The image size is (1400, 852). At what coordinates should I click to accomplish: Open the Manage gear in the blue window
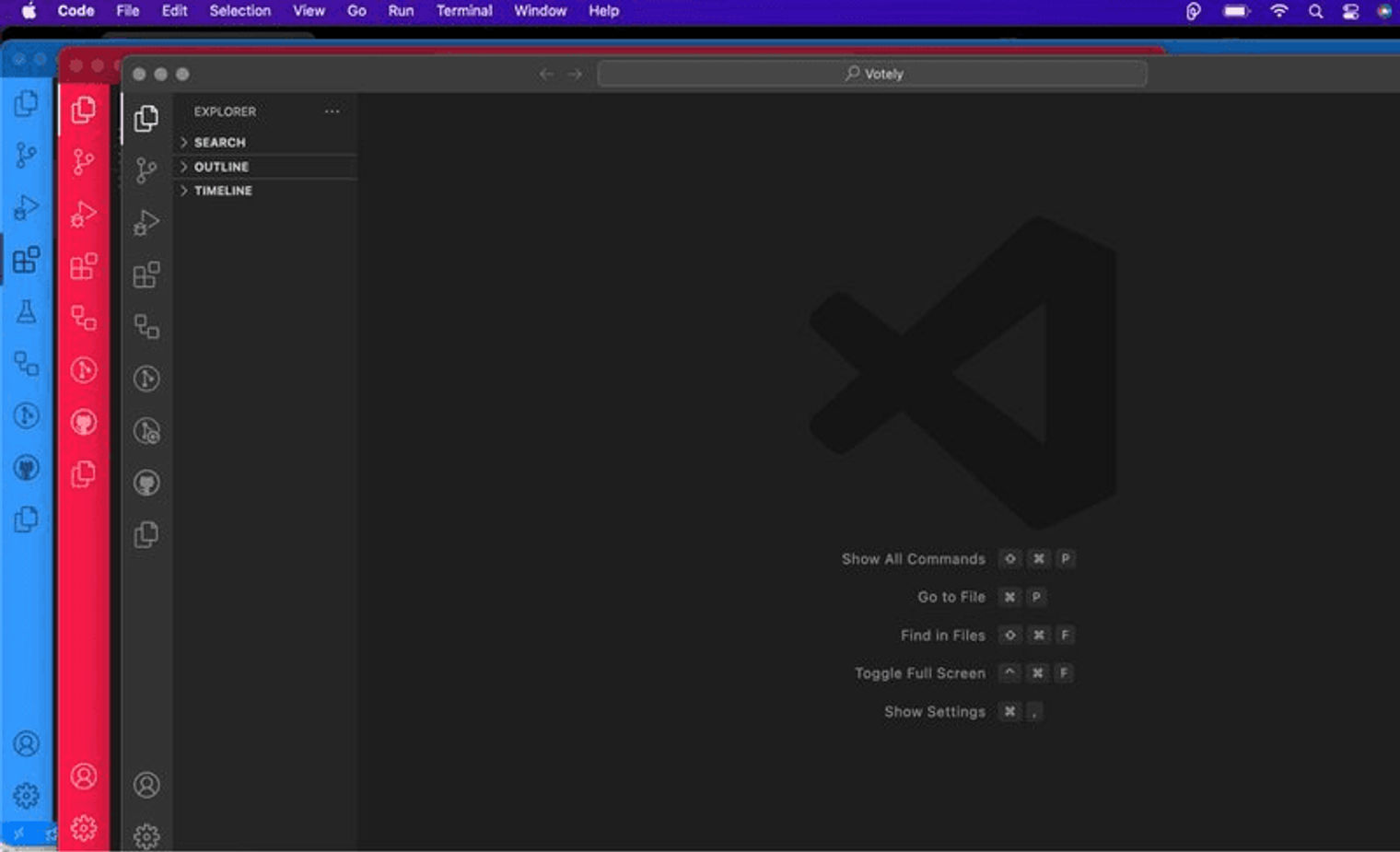click(27, 796)
